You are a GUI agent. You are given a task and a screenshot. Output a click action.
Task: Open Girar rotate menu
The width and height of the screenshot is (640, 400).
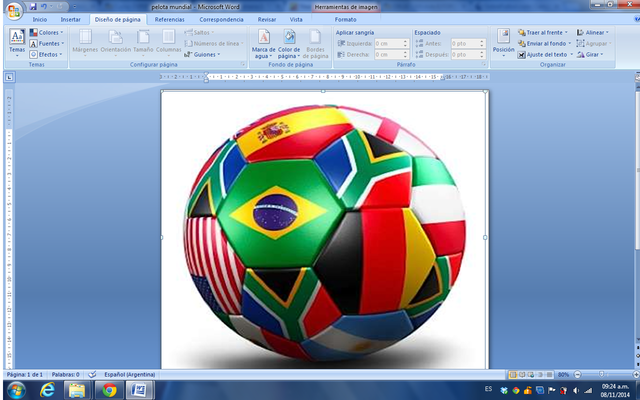pyautogui.click(x=590, y=54)
